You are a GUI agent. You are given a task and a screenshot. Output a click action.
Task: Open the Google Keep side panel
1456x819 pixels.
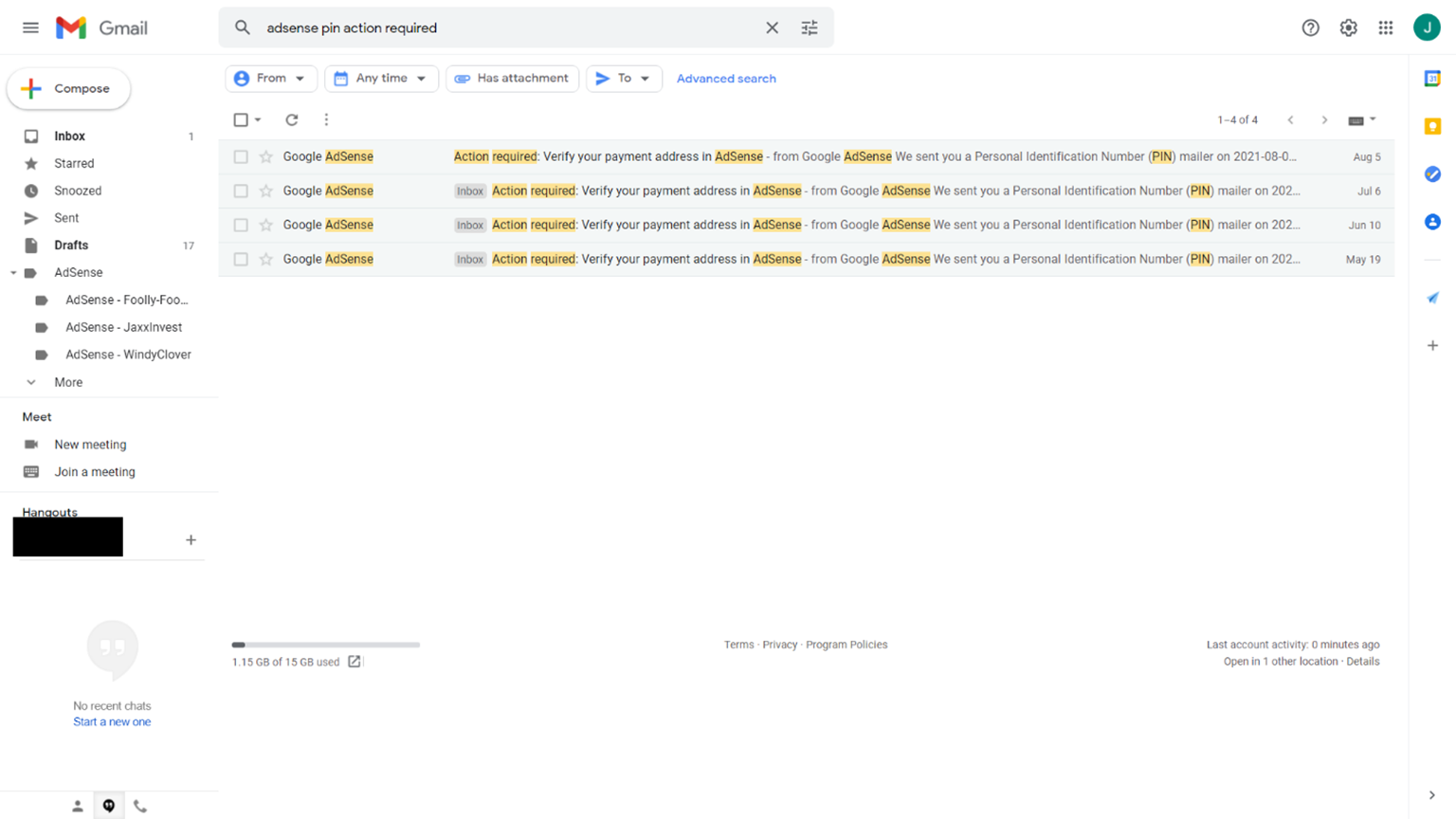pos(1432,126)
